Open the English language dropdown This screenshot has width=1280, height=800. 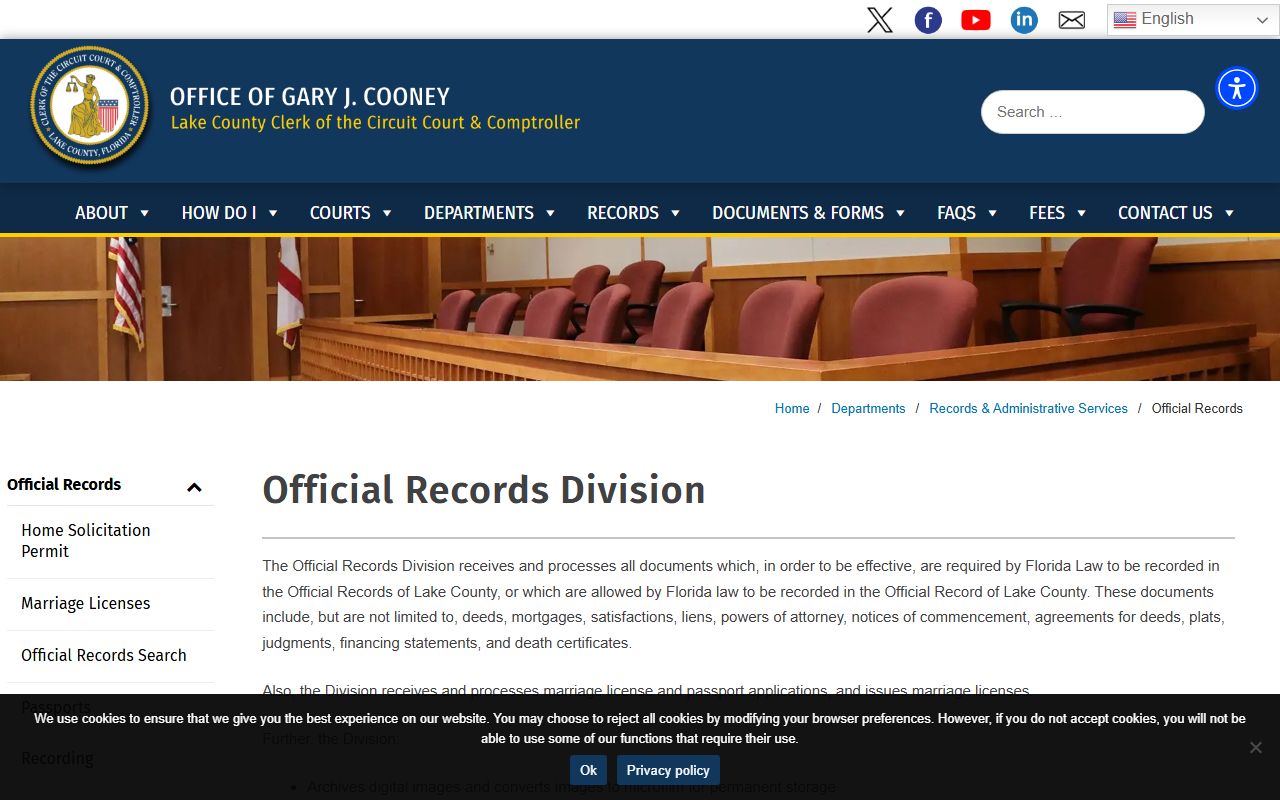click(x=1193, y=19)
